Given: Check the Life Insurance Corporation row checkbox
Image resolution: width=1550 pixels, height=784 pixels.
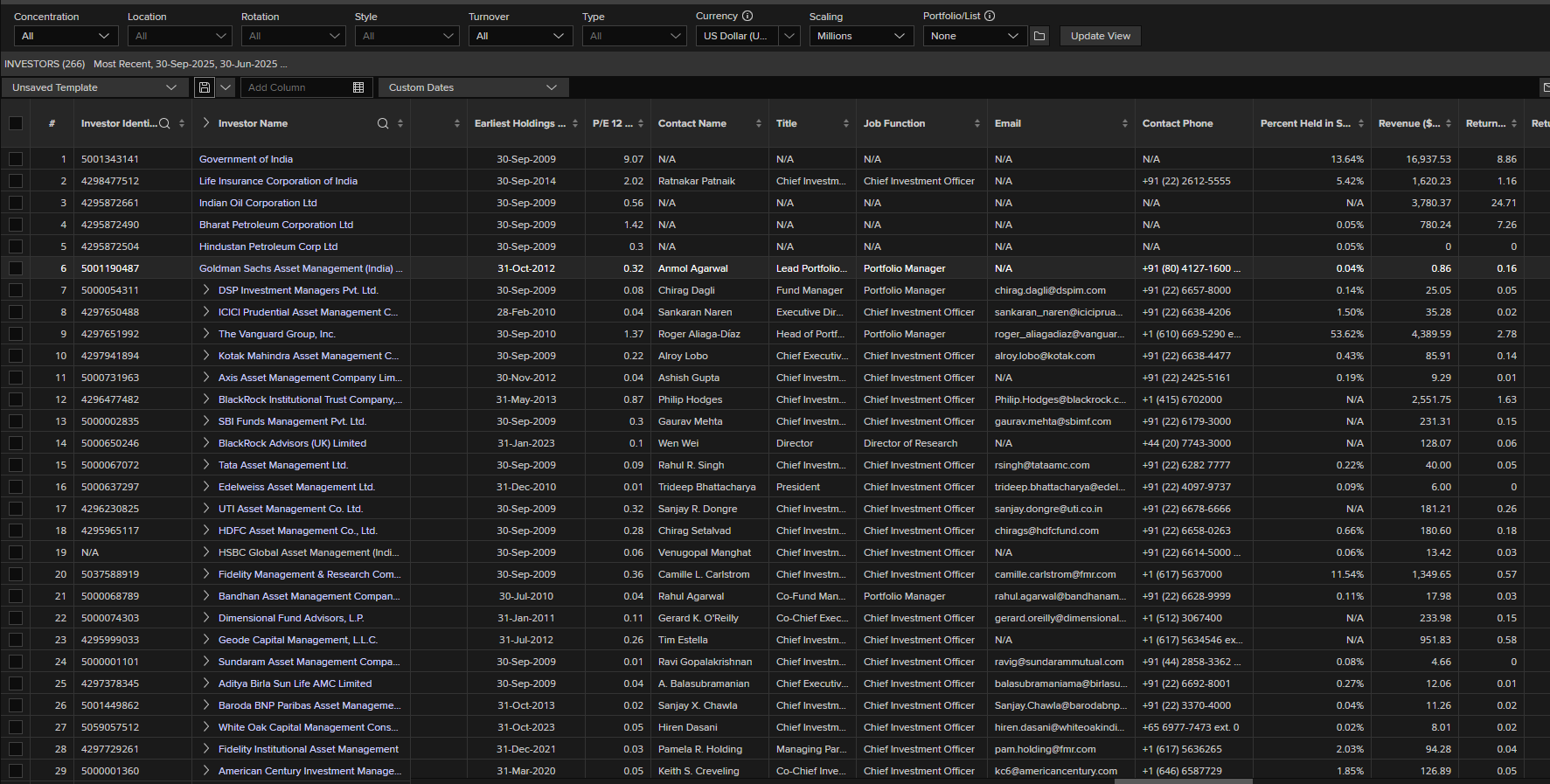Looking at the screenshot, I should point(16,181).
